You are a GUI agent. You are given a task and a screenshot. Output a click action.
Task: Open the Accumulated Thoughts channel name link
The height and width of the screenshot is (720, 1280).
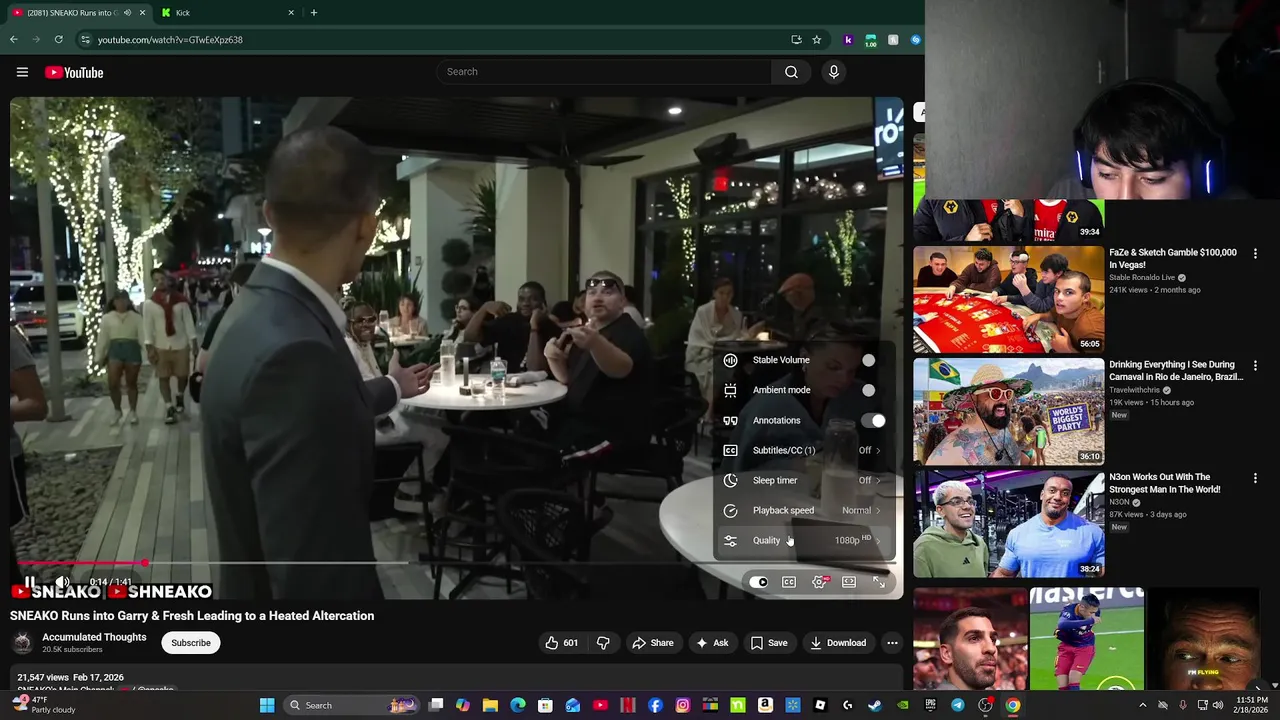(x=94, y=637)
